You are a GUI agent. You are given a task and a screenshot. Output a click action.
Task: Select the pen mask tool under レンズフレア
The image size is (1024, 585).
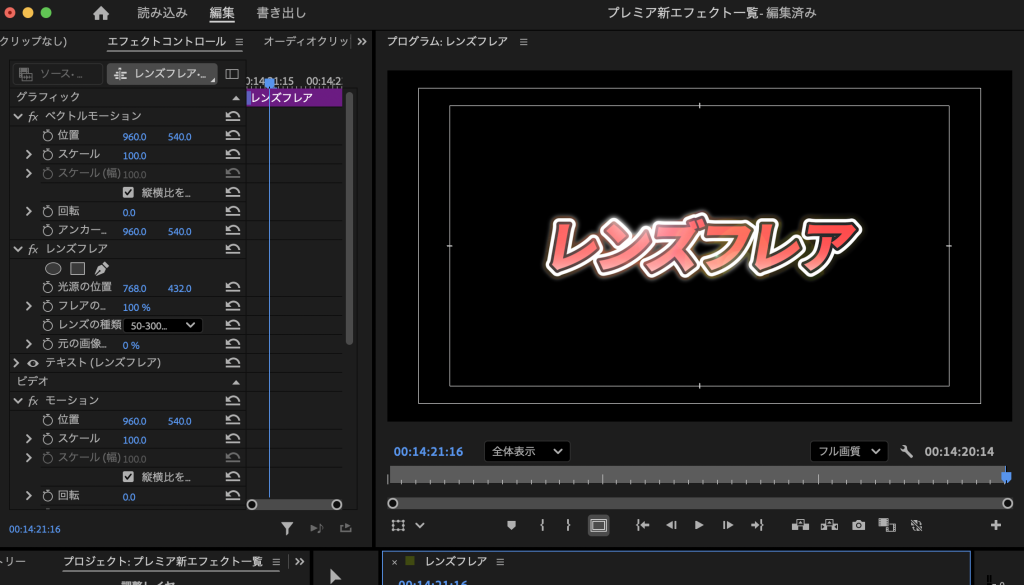tap(101, 269)
